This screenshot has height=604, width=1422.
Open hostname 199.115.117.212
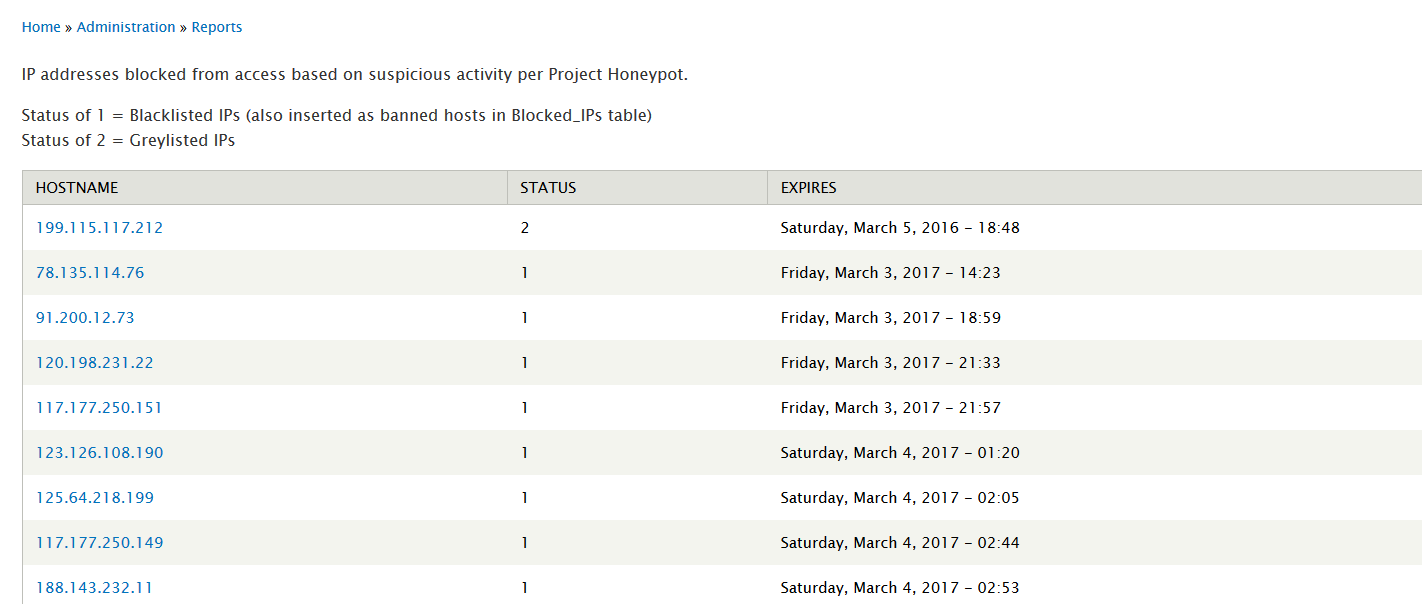tap(99, 228)
